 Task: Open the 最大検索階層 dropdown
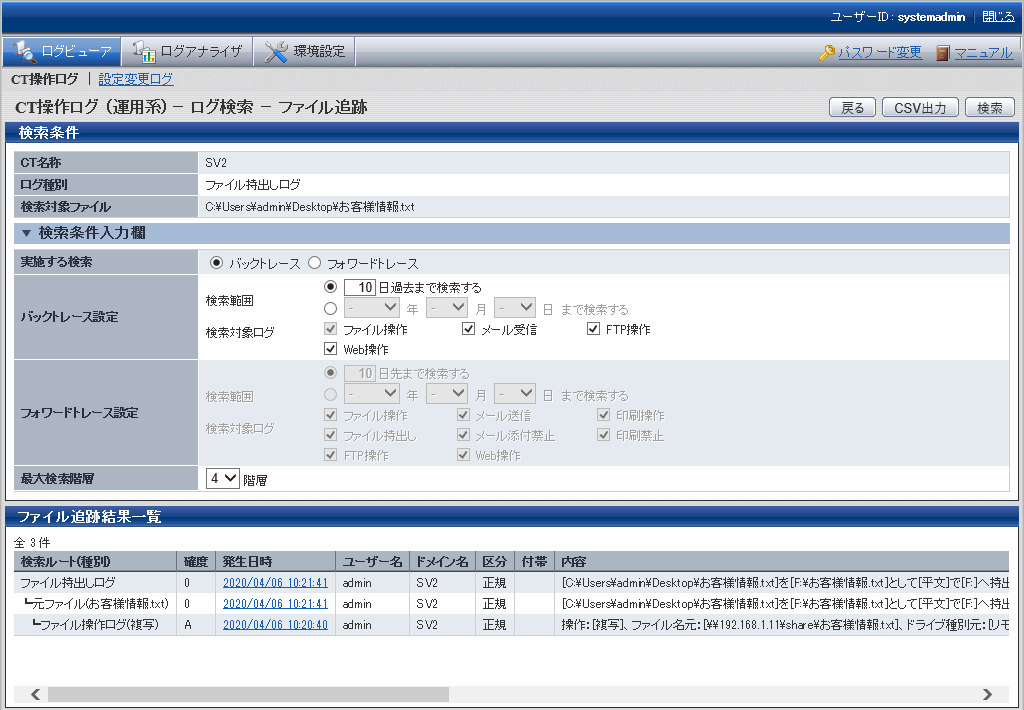click(223, 478)
